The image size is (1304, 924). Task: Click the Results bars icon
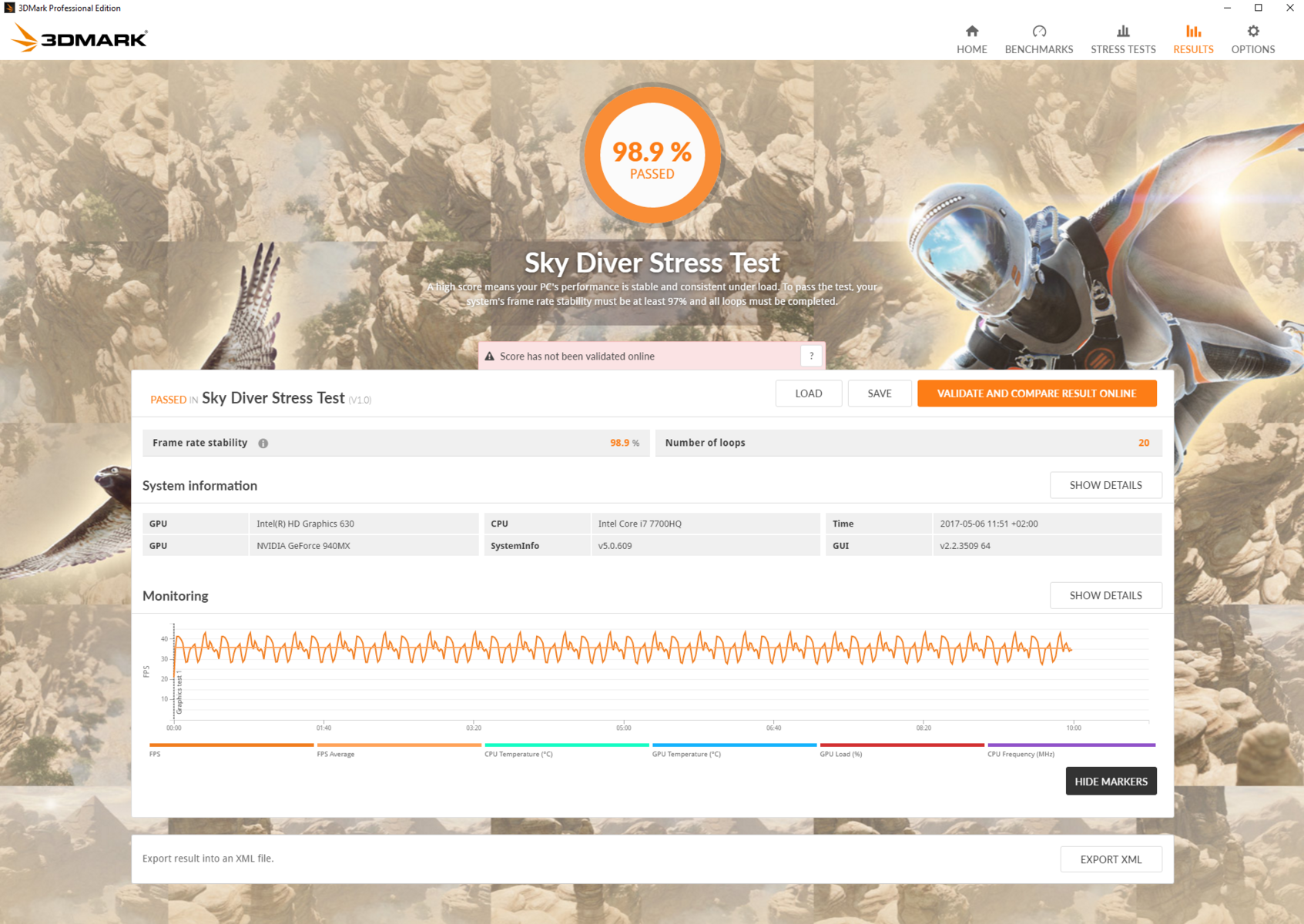[1193, 31]
